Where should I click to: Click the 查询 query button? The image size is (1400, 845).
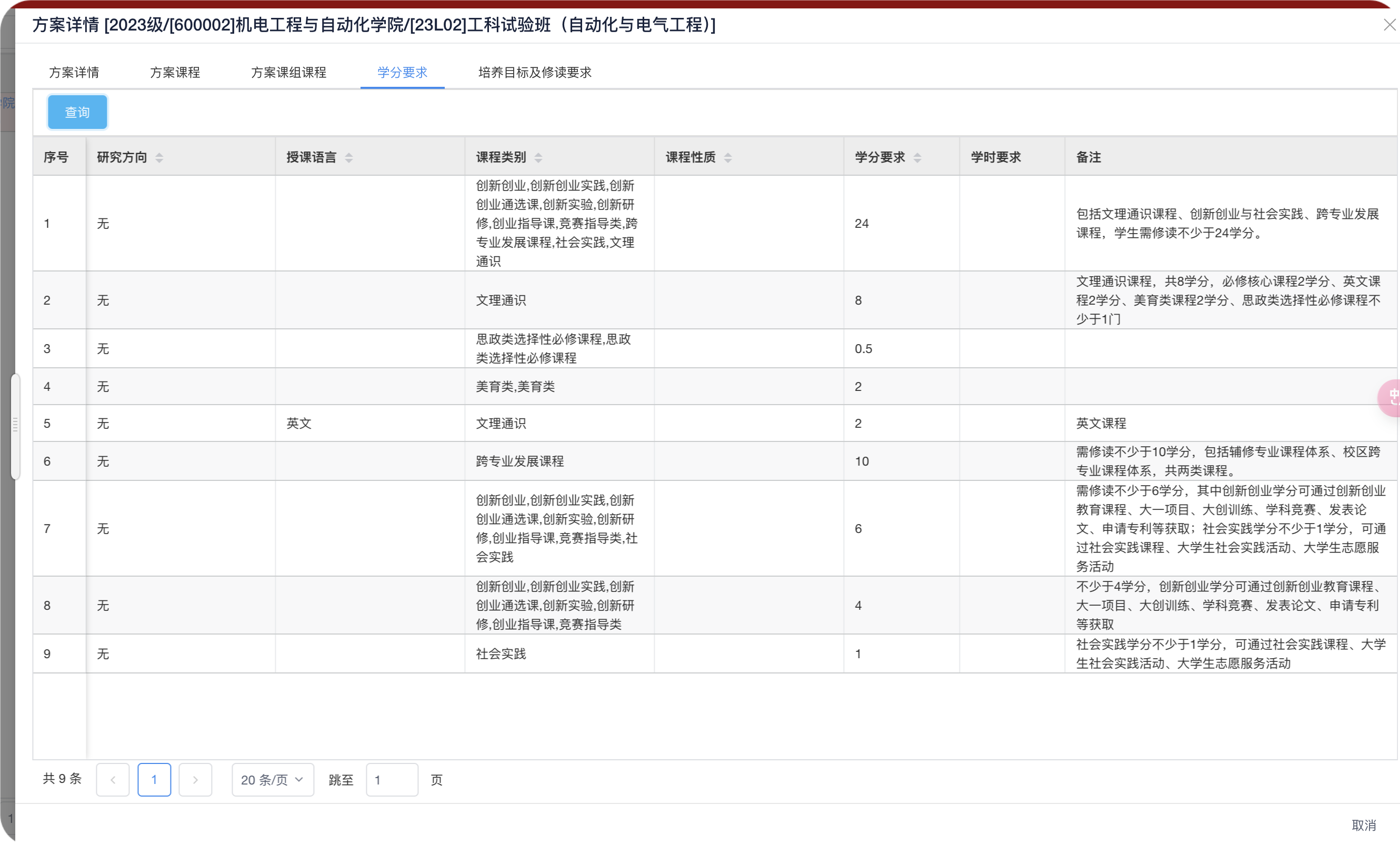[77, 112]
